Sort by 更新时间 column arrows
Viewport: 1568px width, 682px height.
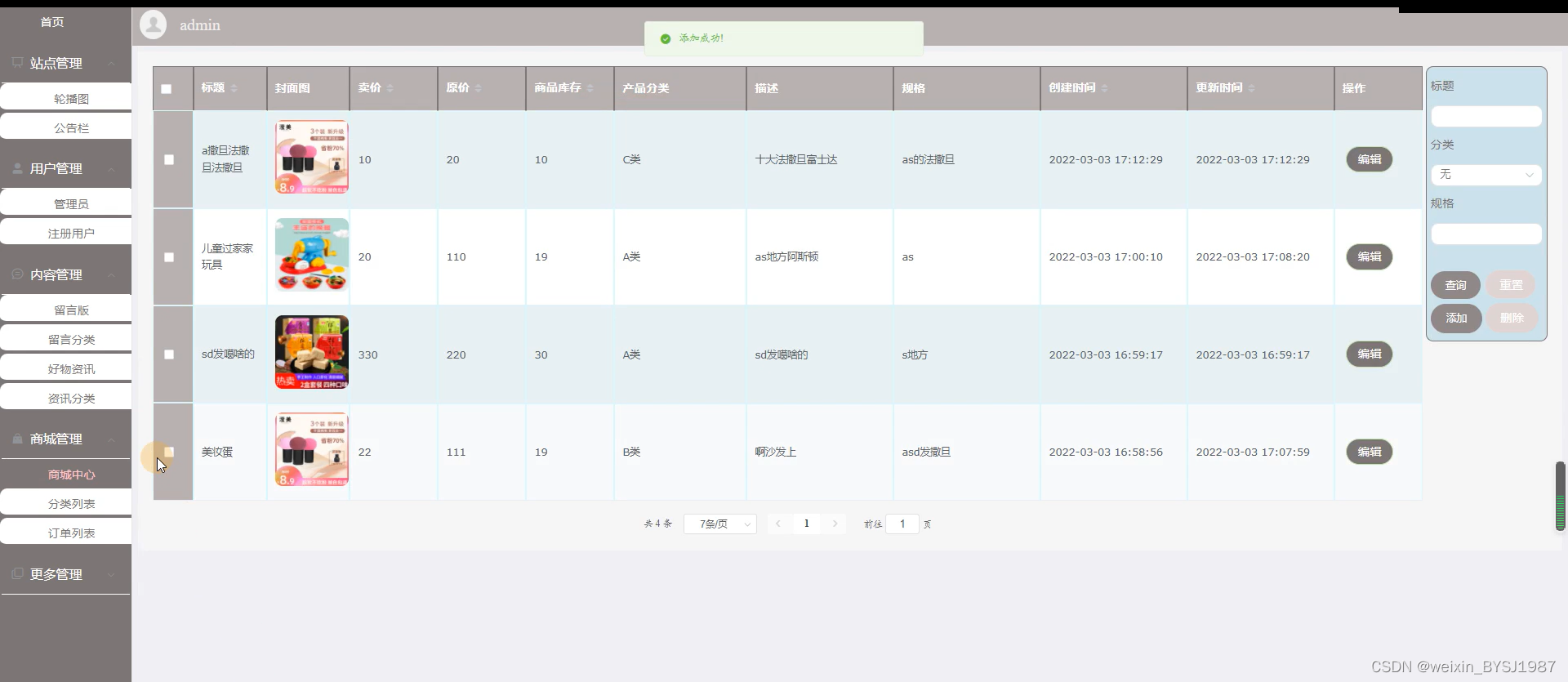pos(1252,88)
